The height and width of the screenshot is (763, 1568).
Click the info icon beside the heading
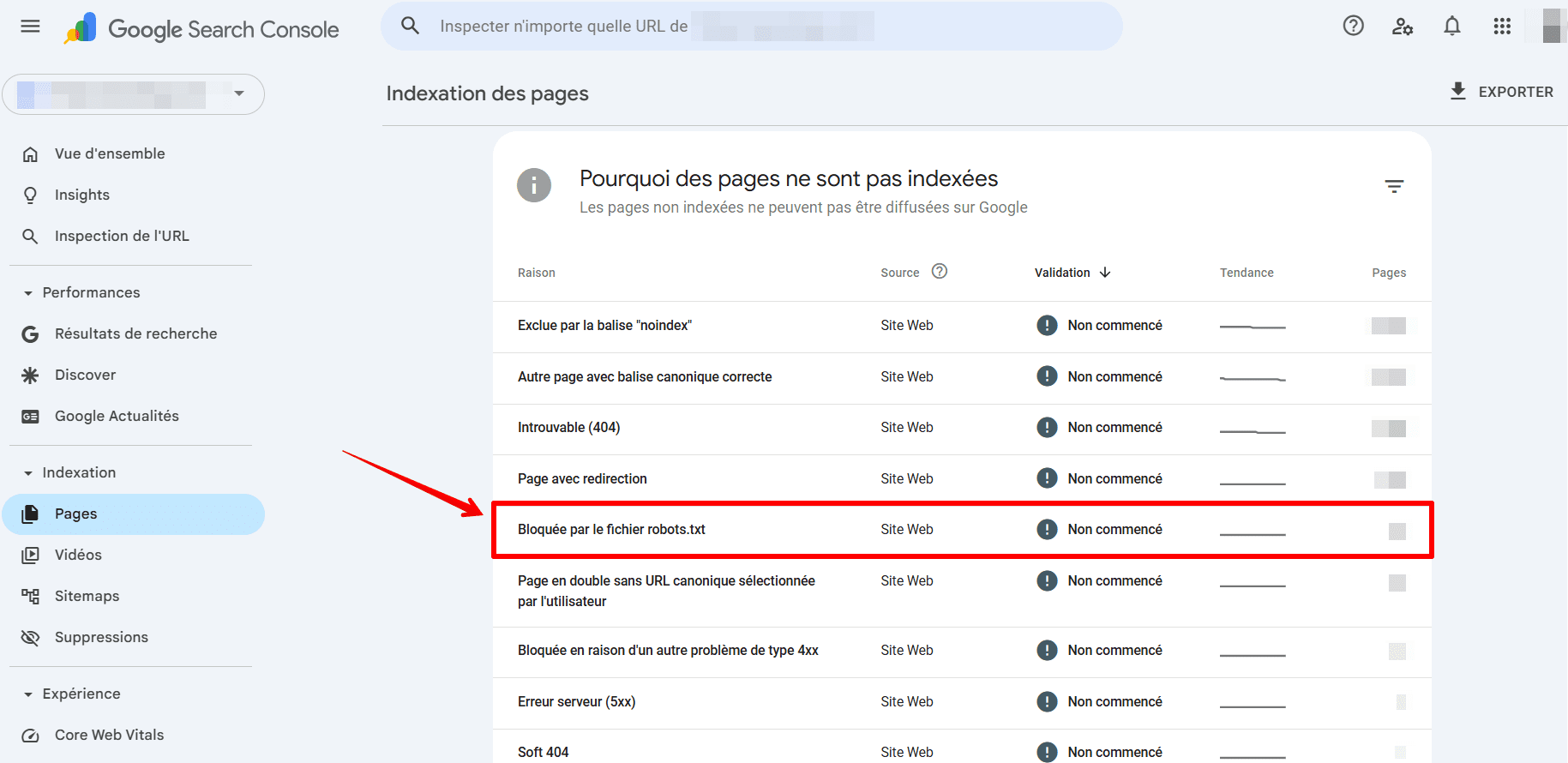point(533,184)
